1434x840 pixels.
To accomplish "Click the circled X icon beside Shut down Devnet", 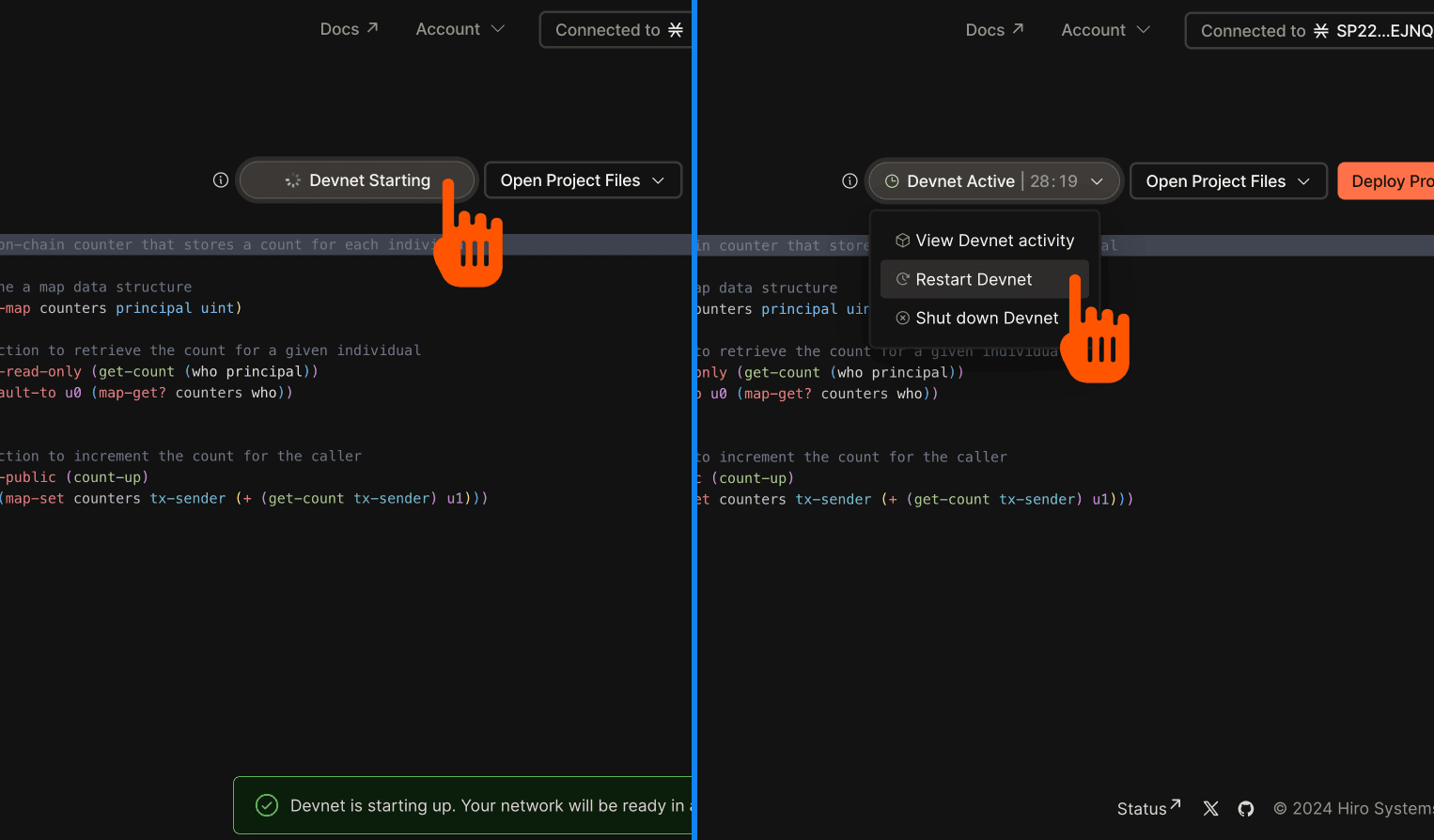I will coord(902,318).
